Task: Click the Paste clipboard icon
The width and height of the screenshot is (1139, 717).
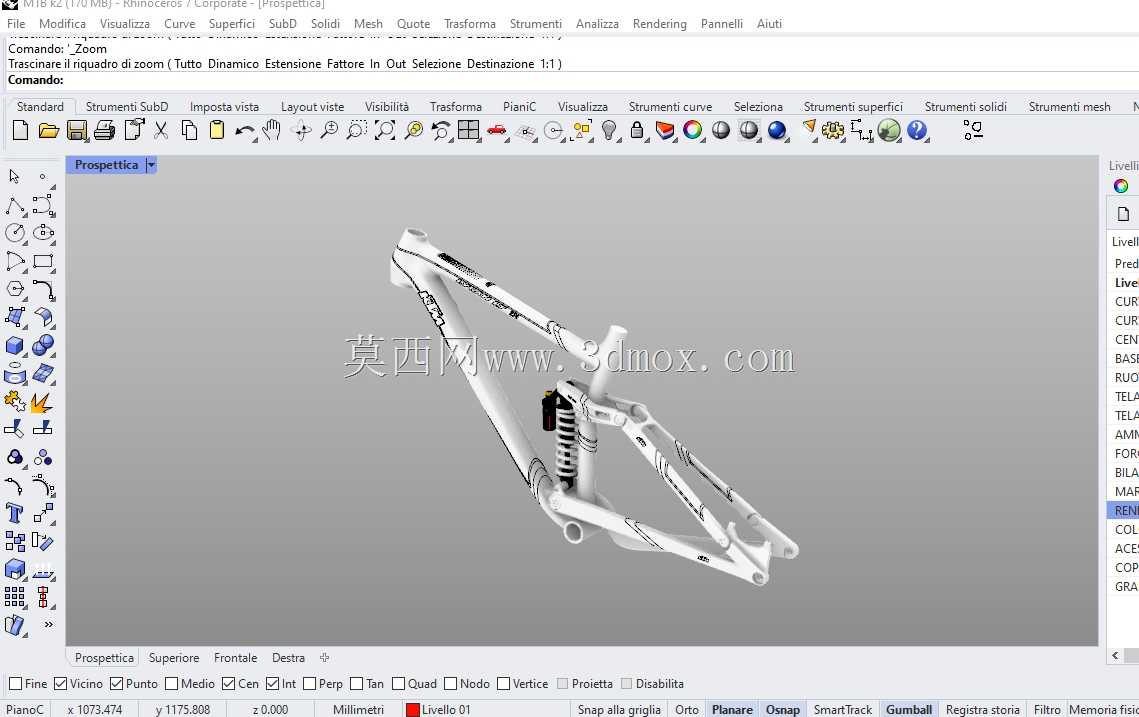Action: 216,131
